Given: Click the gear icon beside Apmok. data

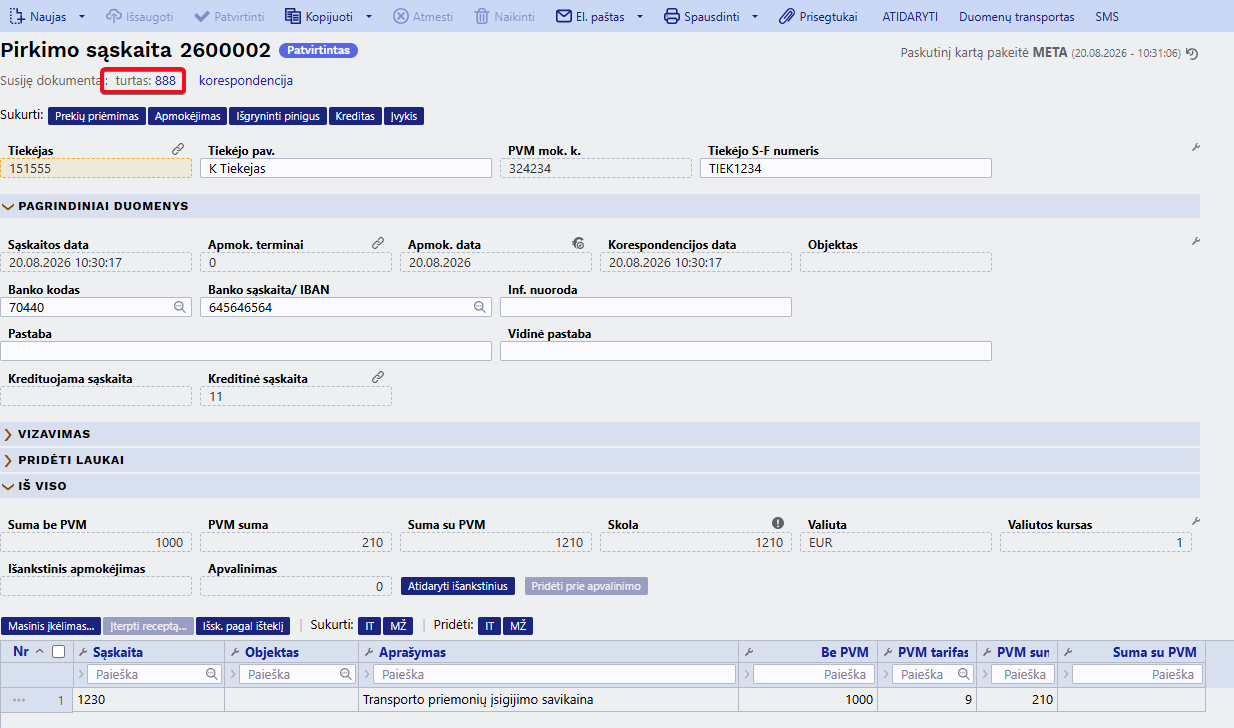Looking at the screenshot, I should (x=578, y=242).
